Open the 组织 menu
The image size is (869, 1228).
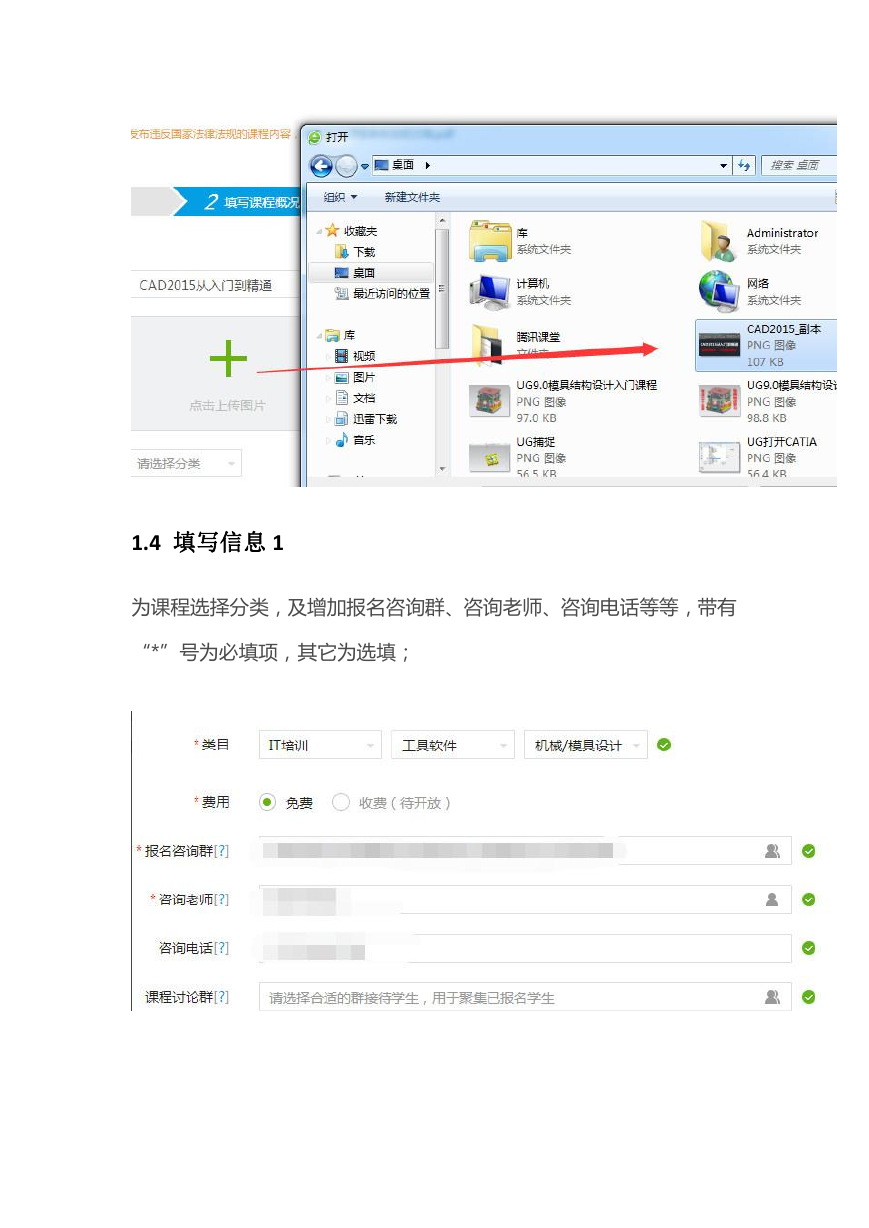(x=340, y=197)
